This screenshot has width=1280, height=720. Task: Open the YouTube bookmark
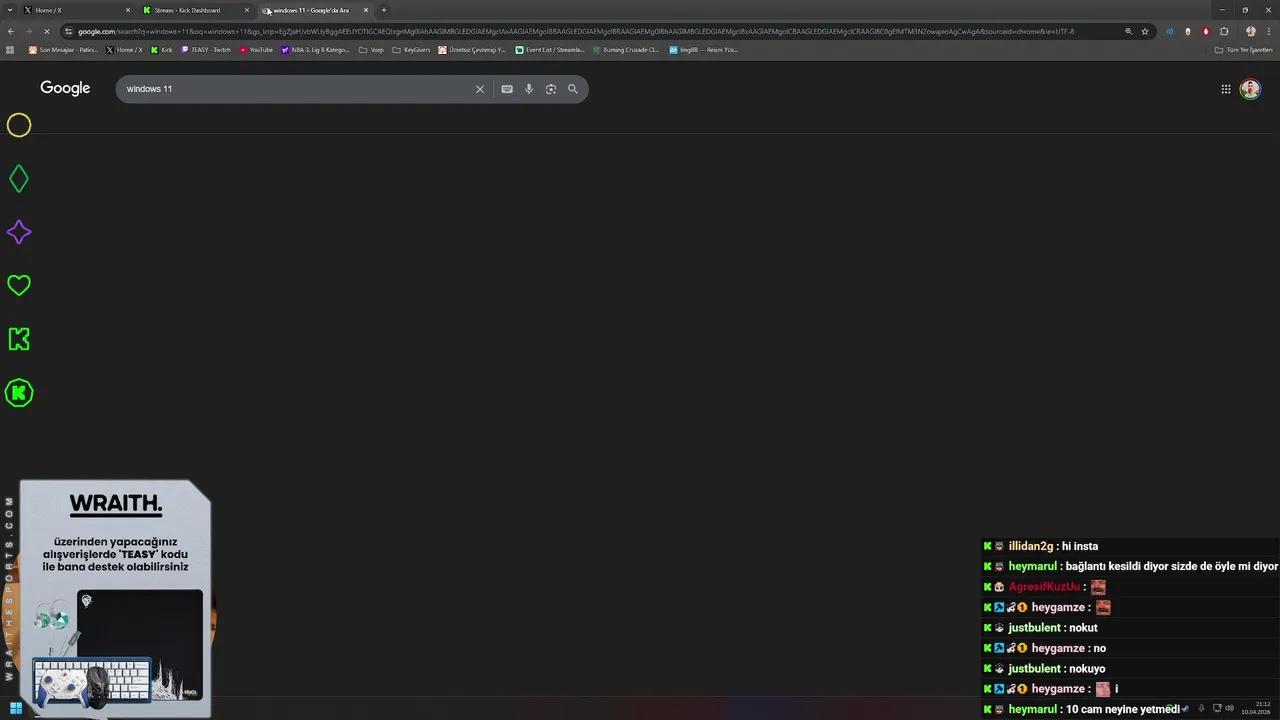pyautogui.click(x=256, y=49)
